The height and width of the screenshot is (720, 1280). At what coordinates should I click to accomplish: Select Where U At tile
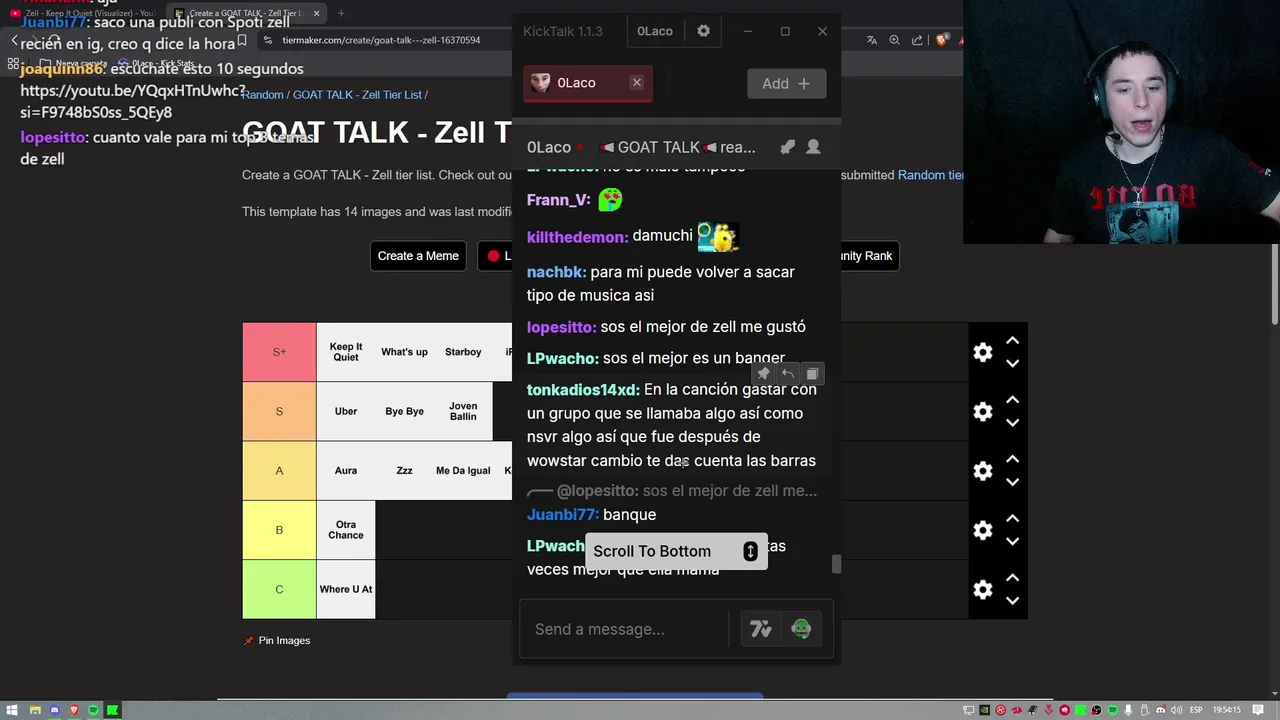346,589
